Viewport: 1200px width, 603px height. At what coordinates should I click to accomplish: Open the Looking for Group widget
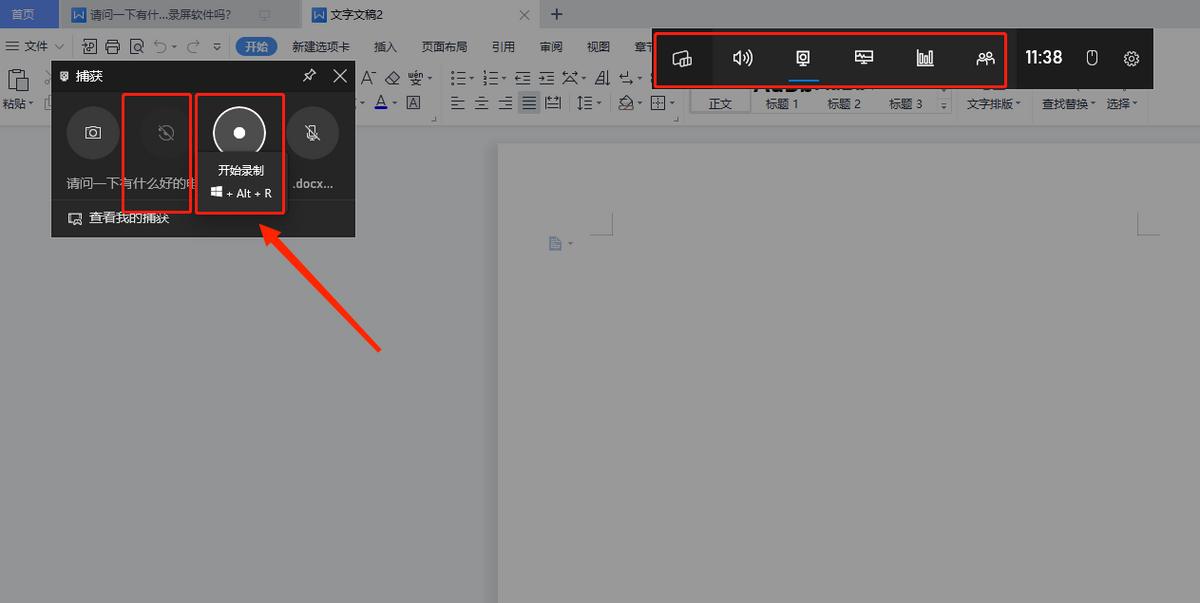pos(984,58)
